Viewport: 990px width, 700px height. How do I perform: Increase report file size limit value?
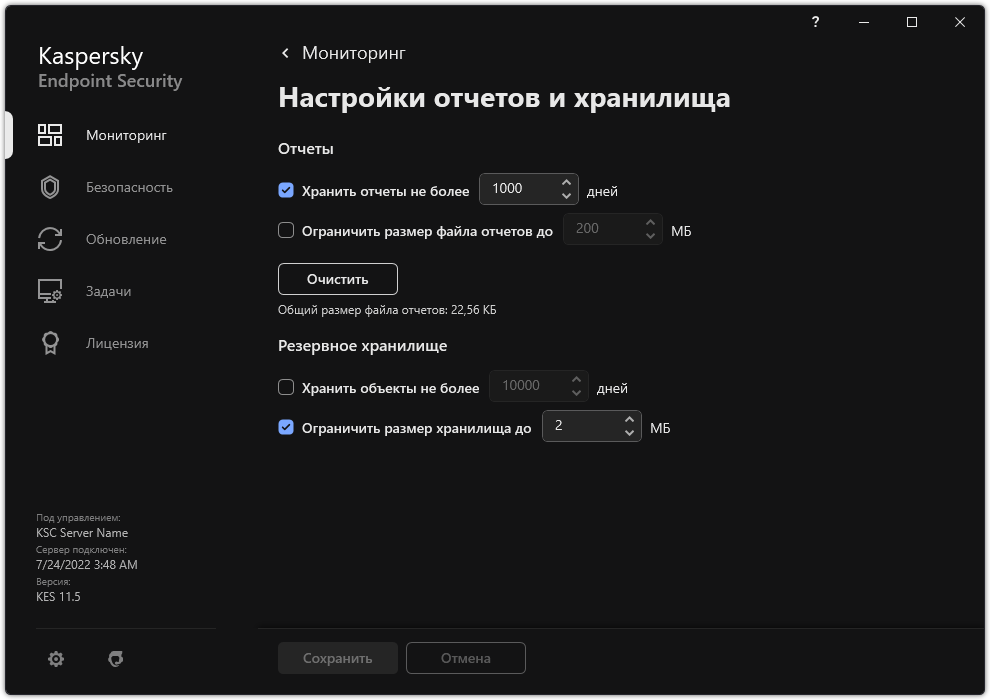click(650, 222)
